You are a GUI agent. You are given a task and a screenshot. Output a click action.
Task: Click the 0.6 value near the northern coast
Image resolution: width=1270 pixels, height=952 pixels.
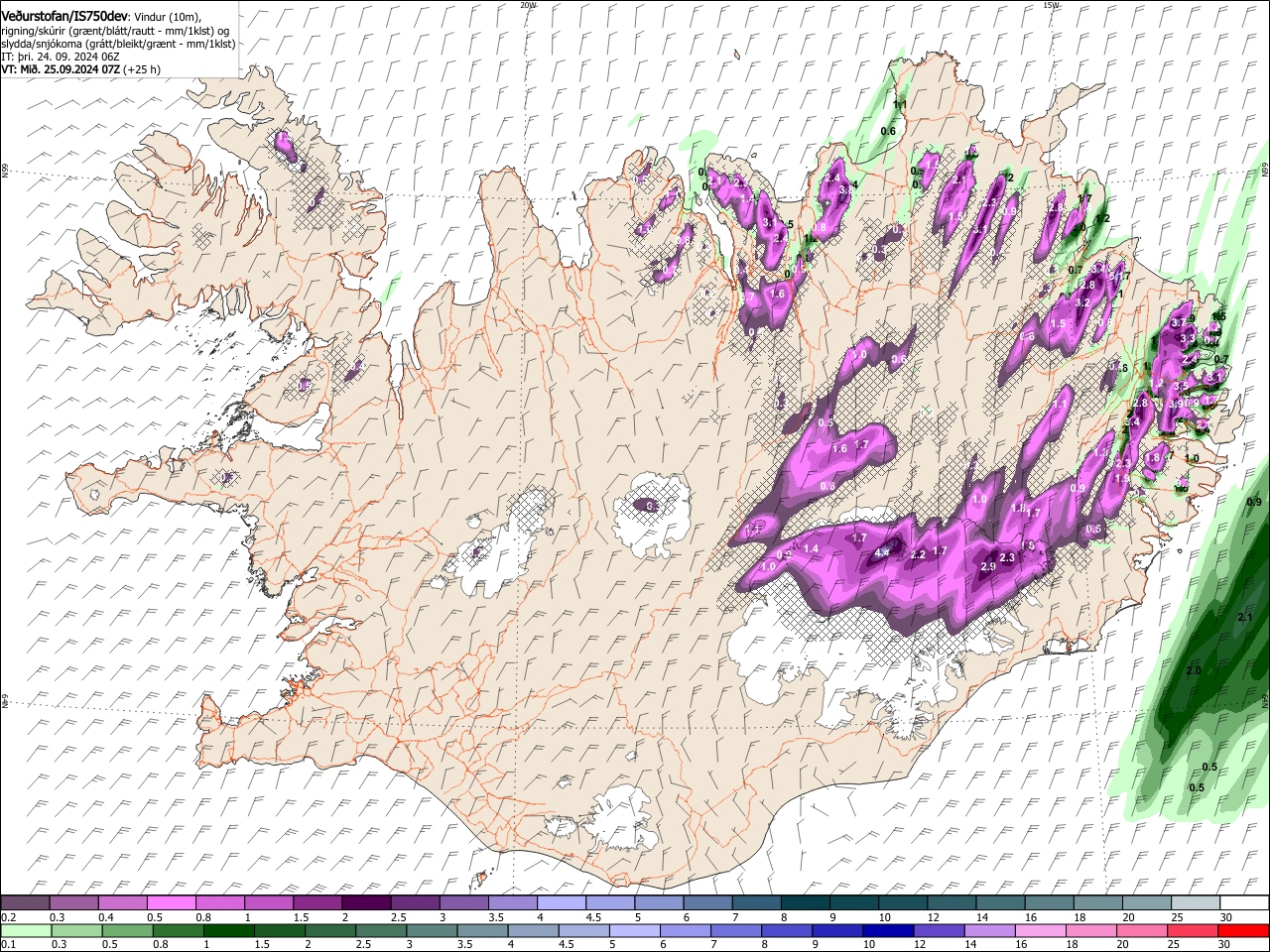pyautogui.click(x=888, y=131)
